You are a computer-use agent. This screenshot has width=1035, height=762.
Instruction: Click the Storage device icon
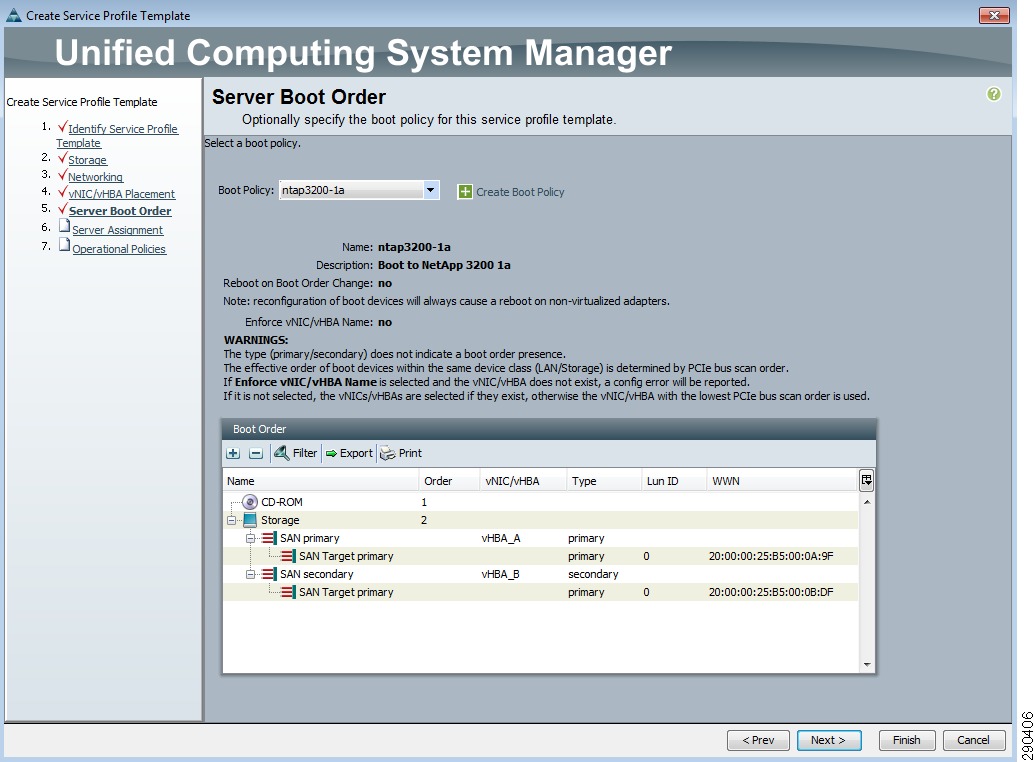pyautogui.click(x=250, y=520)
